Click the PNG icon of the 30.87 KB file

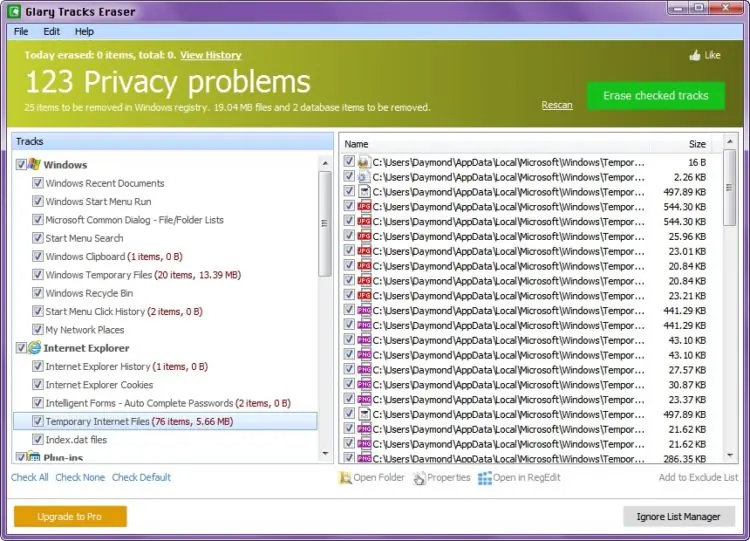[364, 385]
